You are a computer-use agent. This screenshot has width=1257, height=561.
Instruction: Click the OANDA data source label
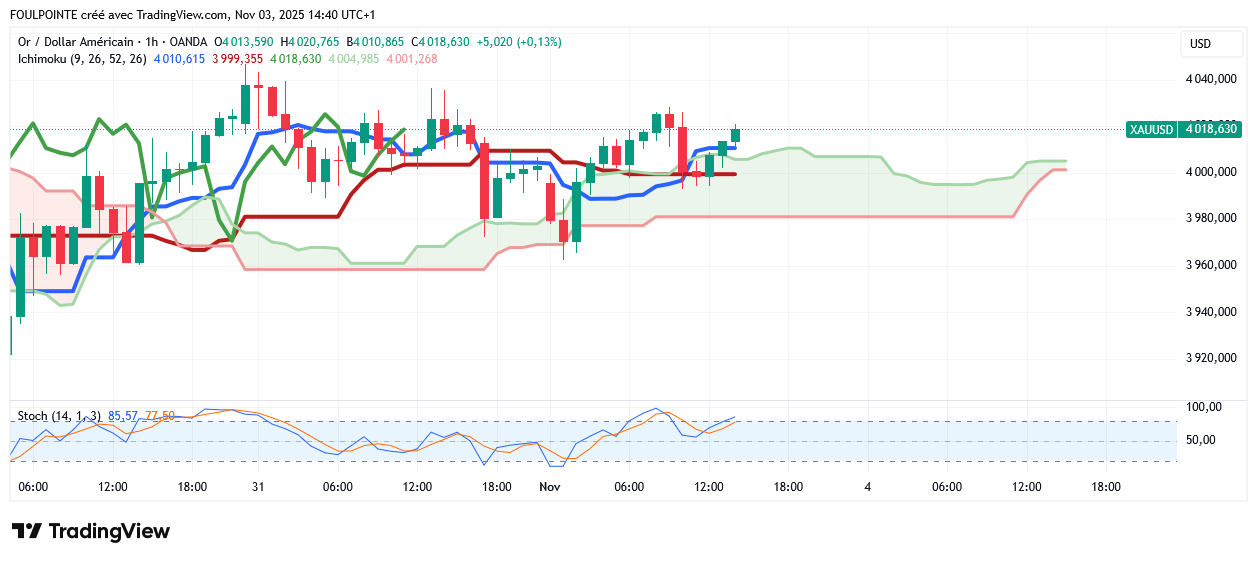pyautogui.click(x=188, y=42)
